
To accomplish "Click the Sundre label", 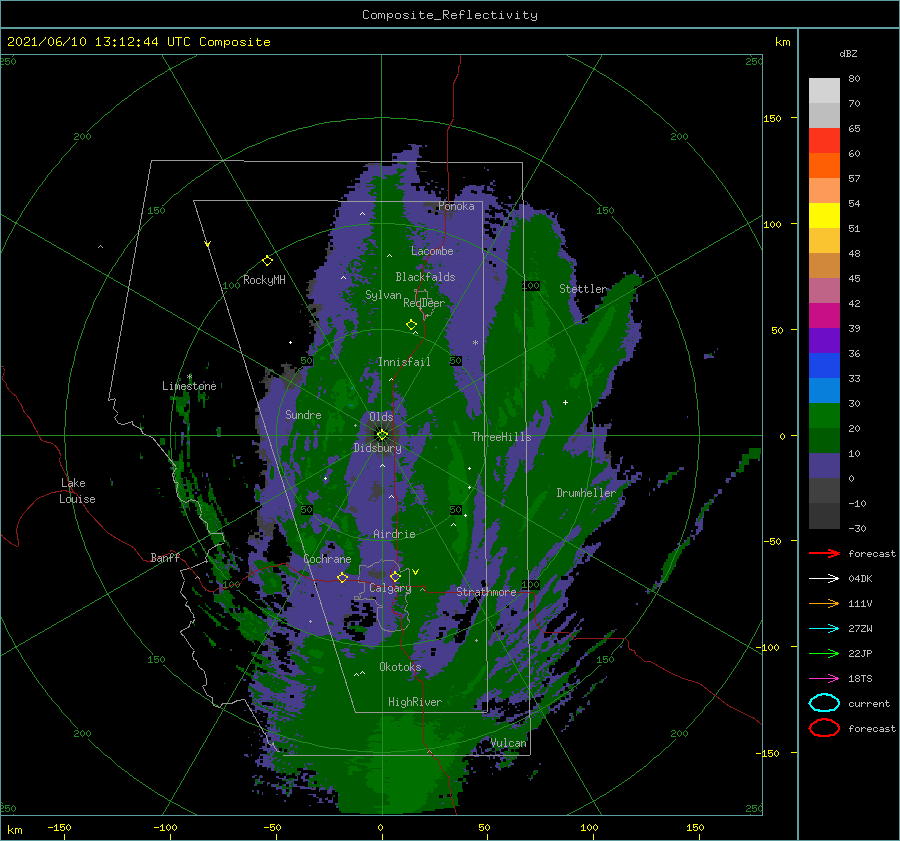I will [x=303, y=414].
